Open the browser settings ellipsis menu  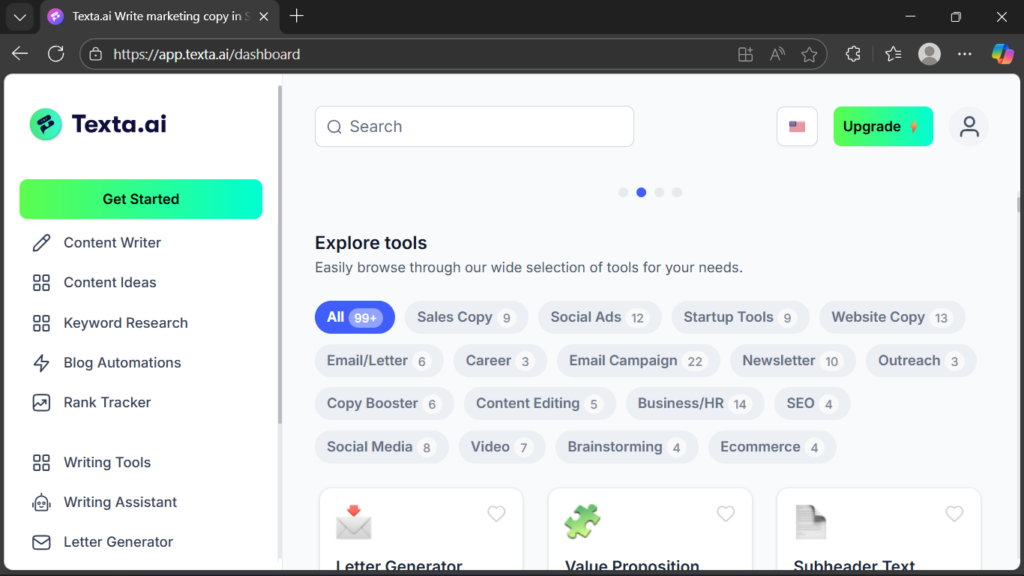[964, 53]
